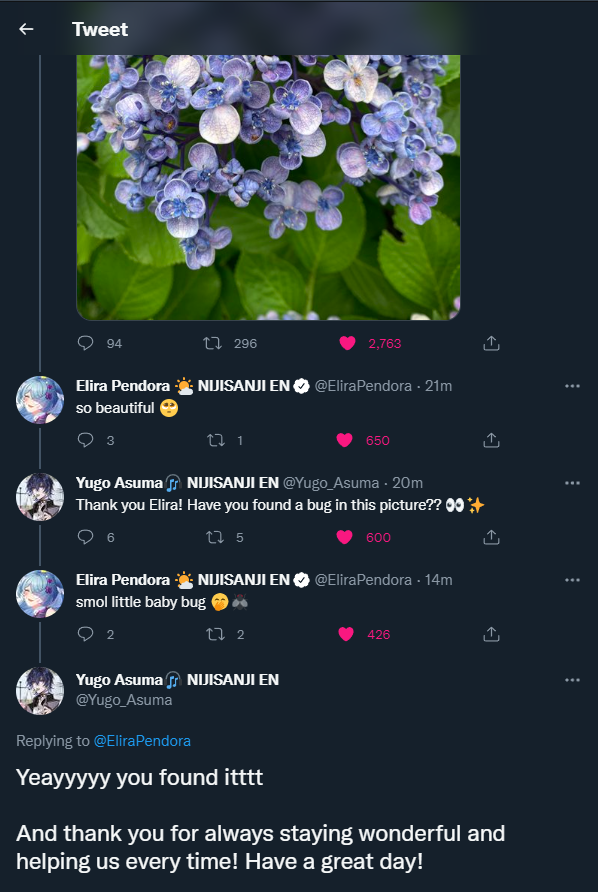Retweet the 'smol little baby bug' reply

click(216, 634)
